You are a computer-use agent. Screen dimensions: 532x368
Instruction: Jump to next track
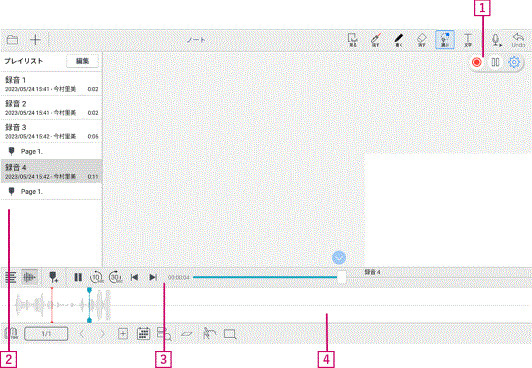tap(153, 277)
